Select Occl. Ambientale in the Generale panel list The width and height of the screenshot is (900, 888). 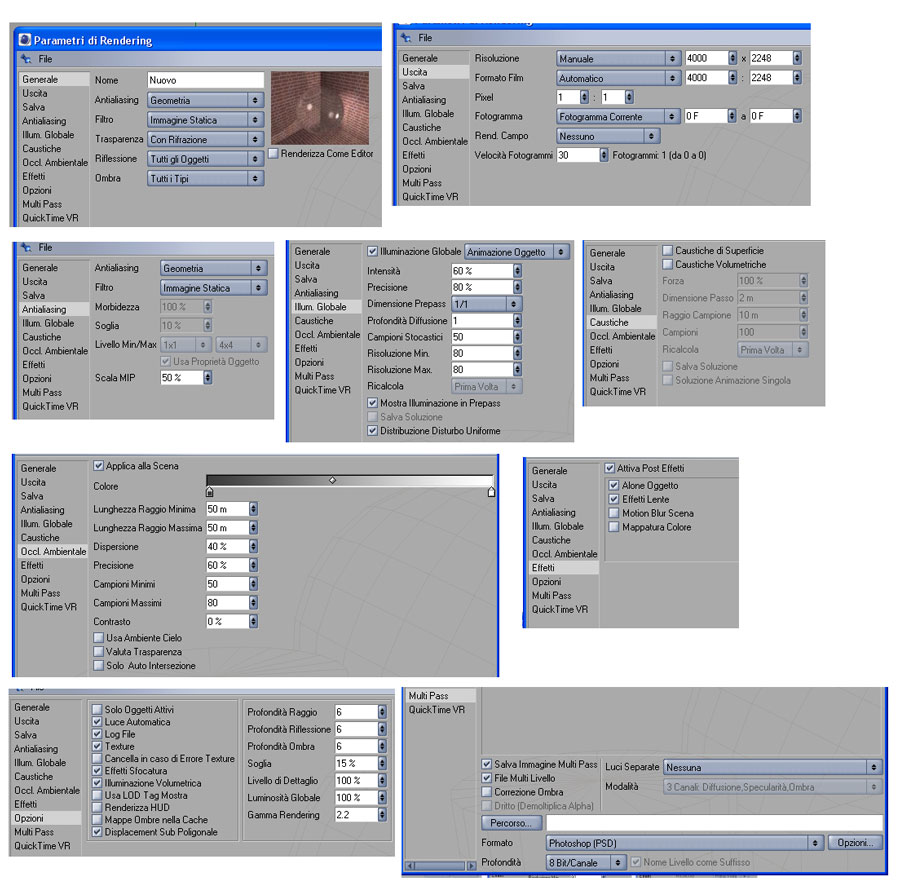click(55, 162)
